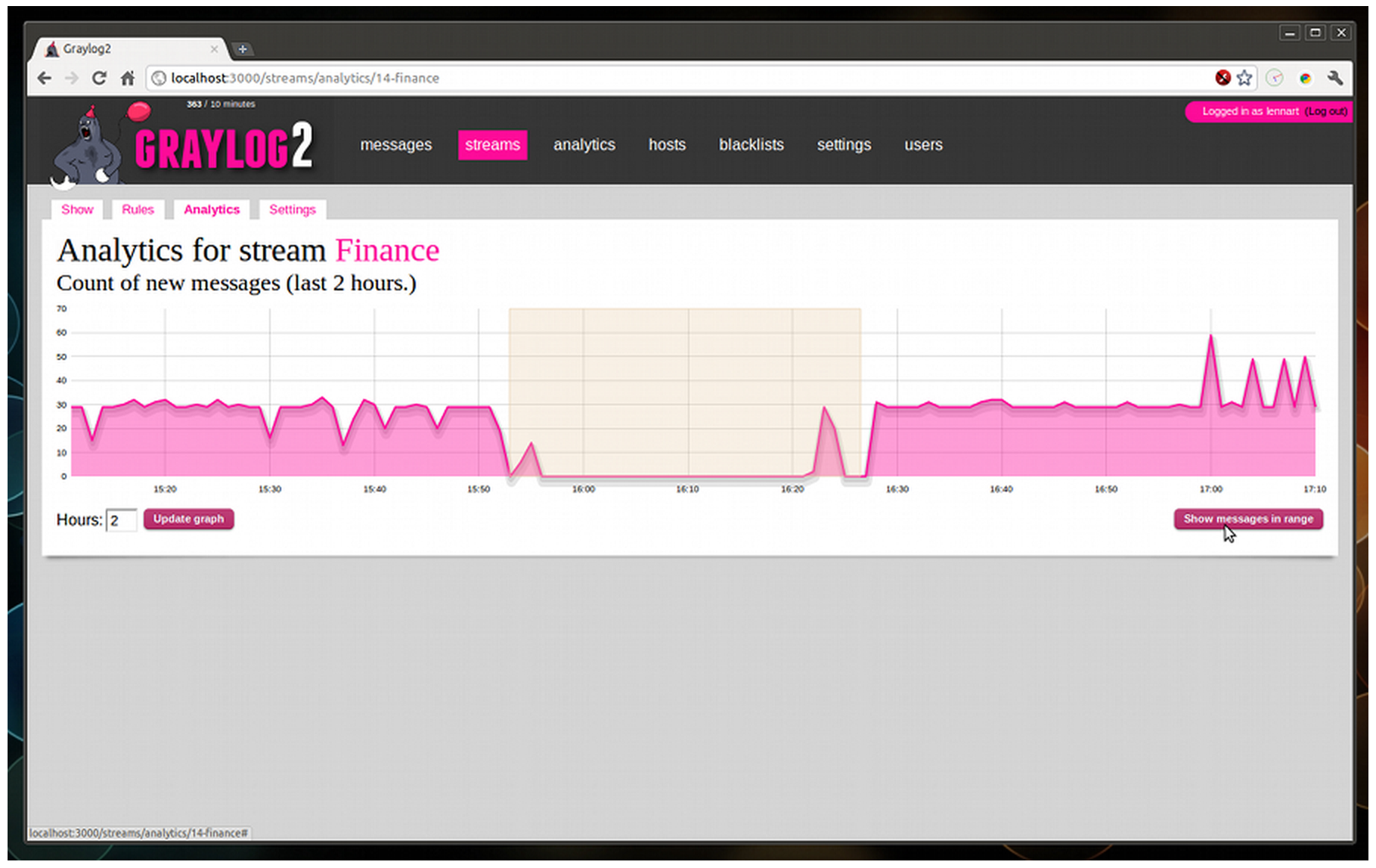Click the address bar URL
Screen dimensions: 1376x868
point(305,78)
